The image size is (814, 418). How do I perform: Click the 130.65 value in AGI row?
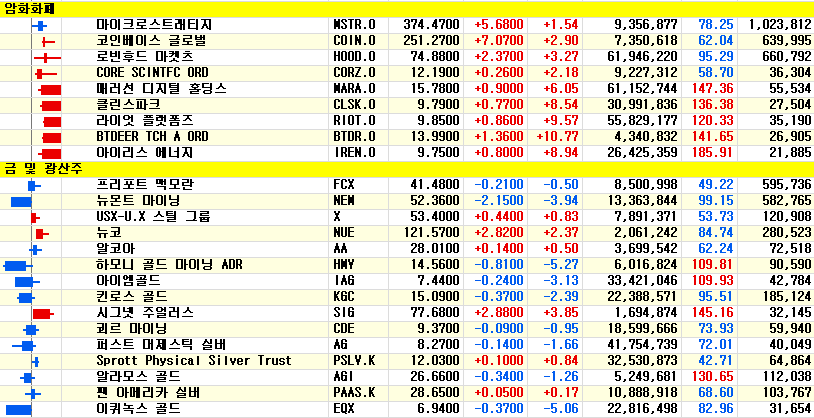pos(712,376)
